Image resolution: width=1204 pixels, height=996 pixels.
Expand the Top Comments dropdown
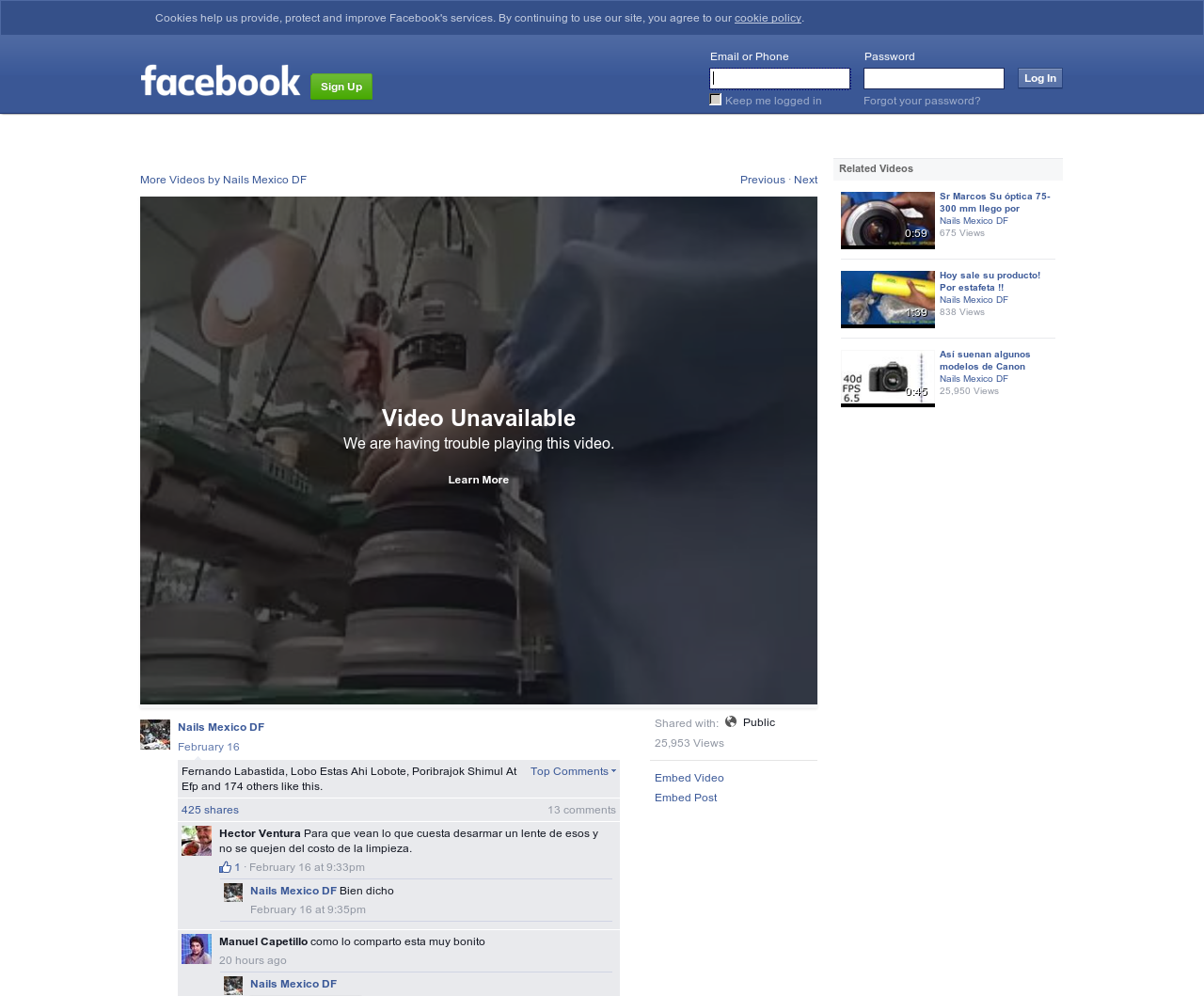(574, 771)
